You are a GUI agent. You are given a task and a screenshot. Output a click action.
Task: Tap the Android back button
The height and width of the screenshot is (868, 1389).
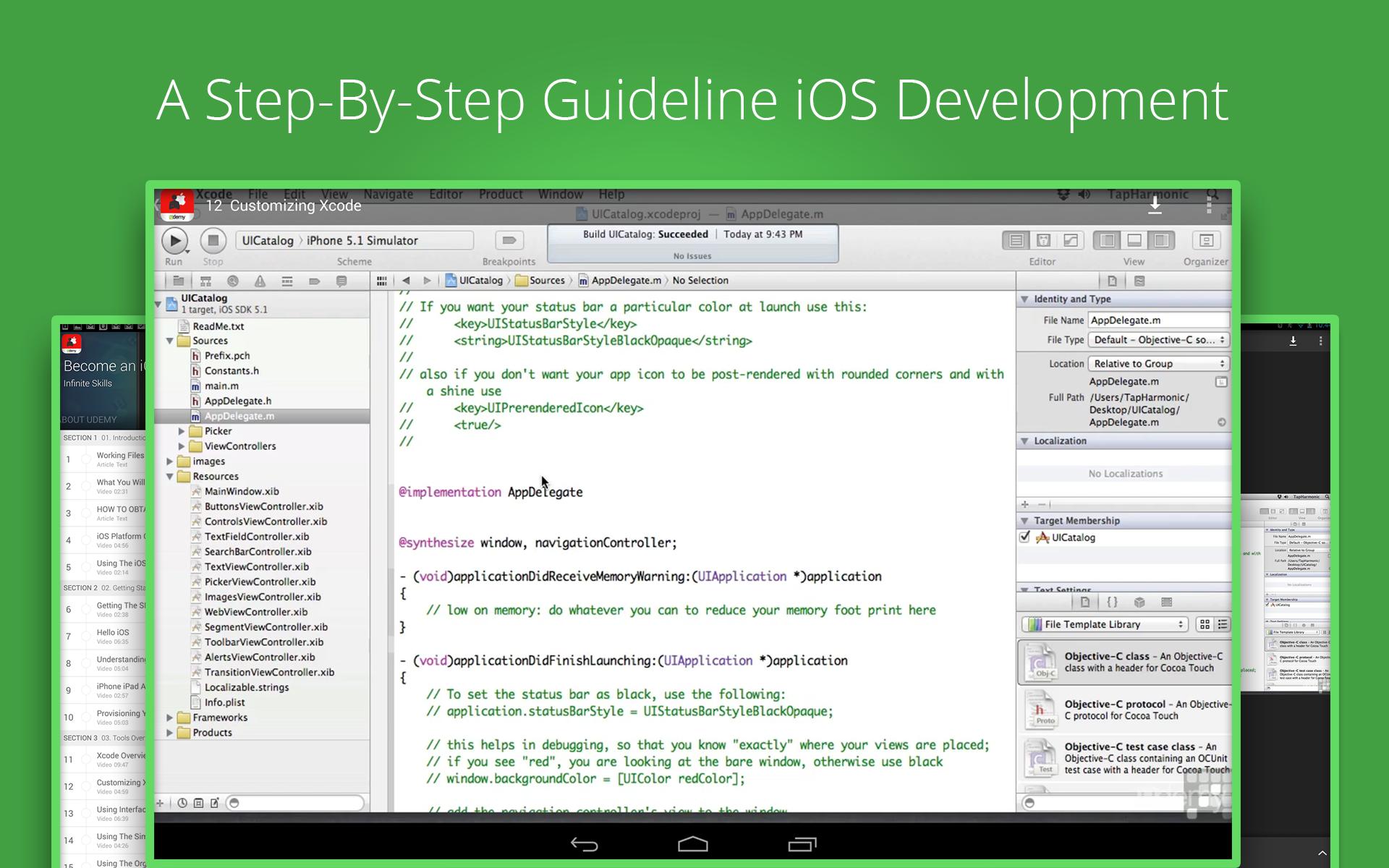584,844
